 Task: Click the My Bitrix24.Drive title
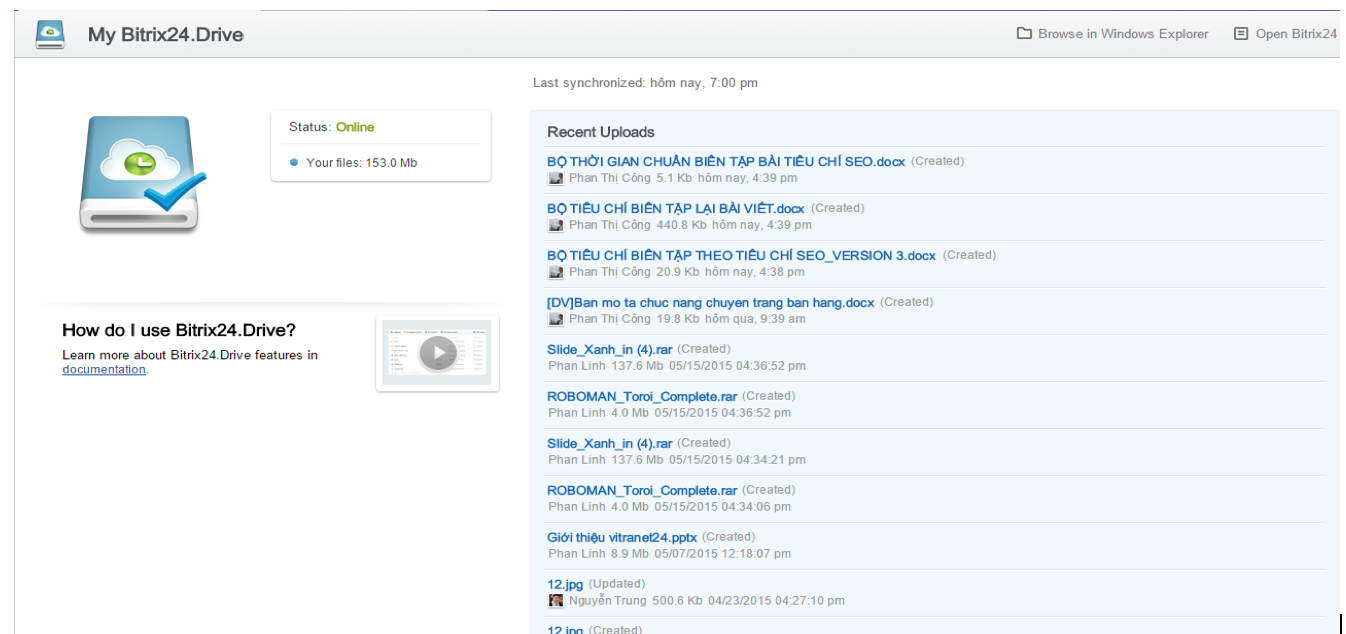[166, 34]
